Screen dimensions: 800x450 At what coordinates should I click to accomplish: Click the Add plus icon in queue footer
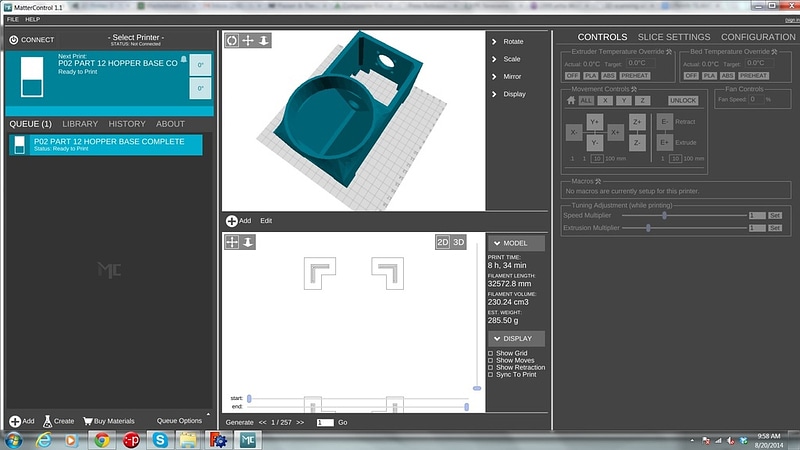coord(15,421)
